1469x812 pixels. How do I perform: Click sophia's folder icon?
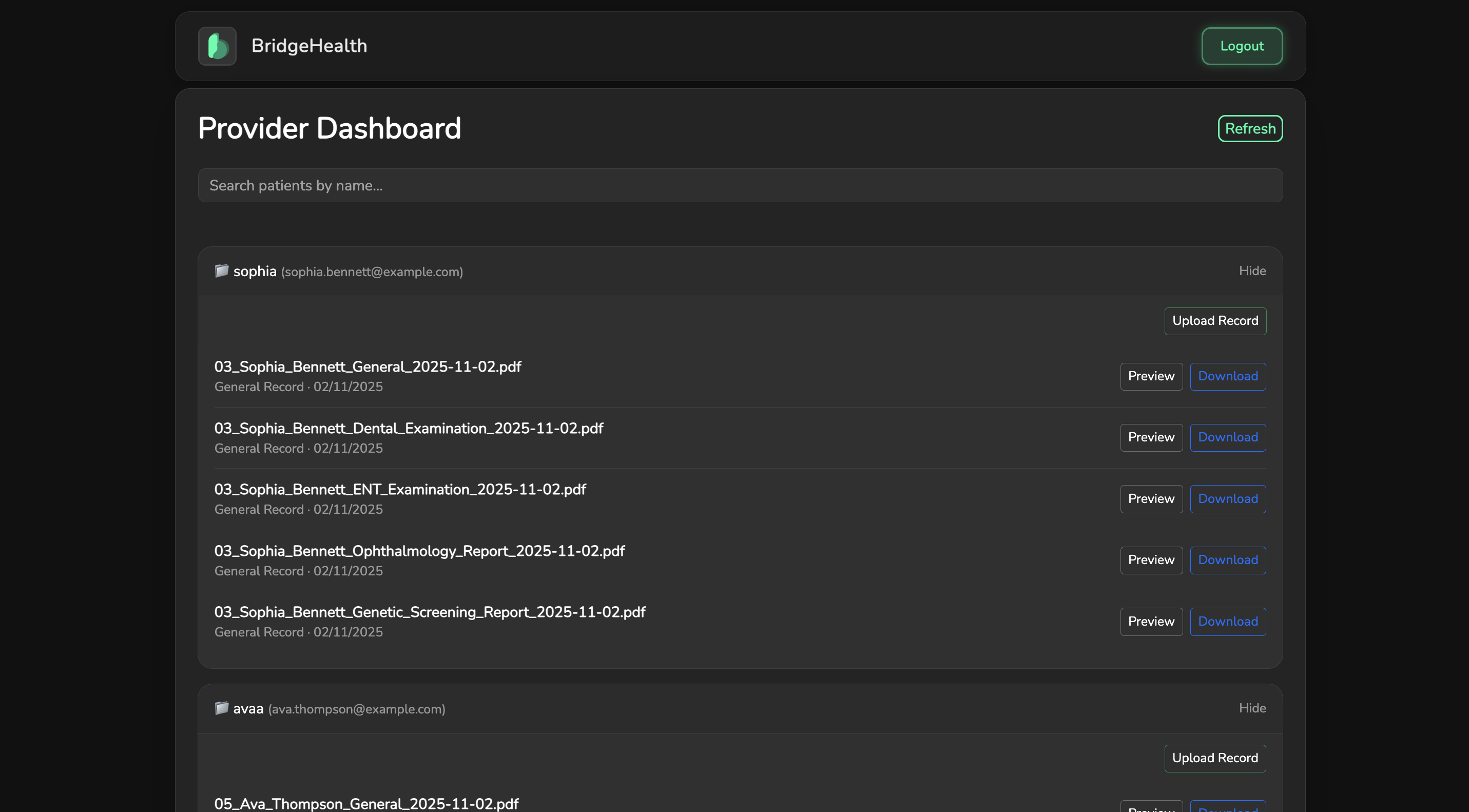[x=221, y=271]
